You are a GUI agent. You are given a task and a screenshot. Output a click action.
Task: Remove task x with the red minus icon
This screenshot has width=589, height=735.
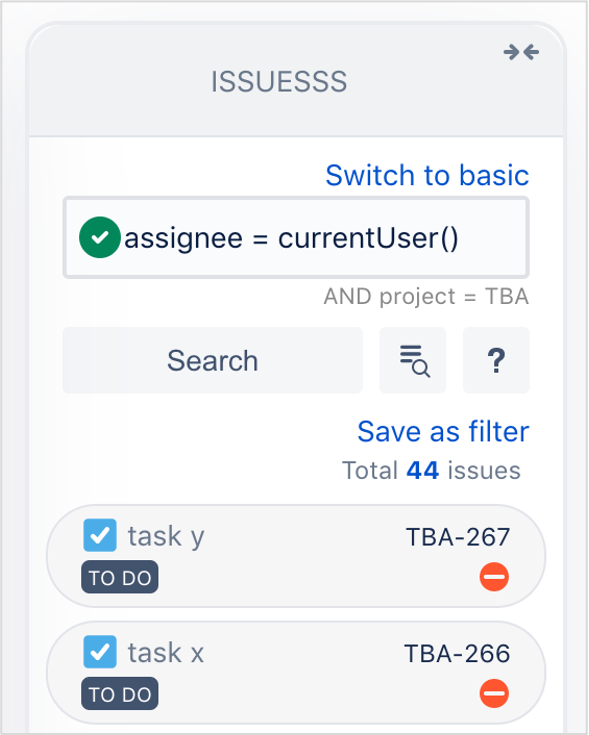point(494,693)
